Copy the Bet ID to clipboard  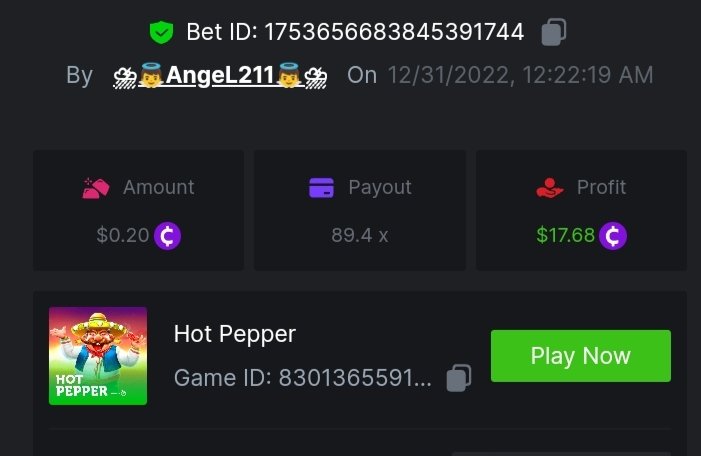tap(554, 32)
